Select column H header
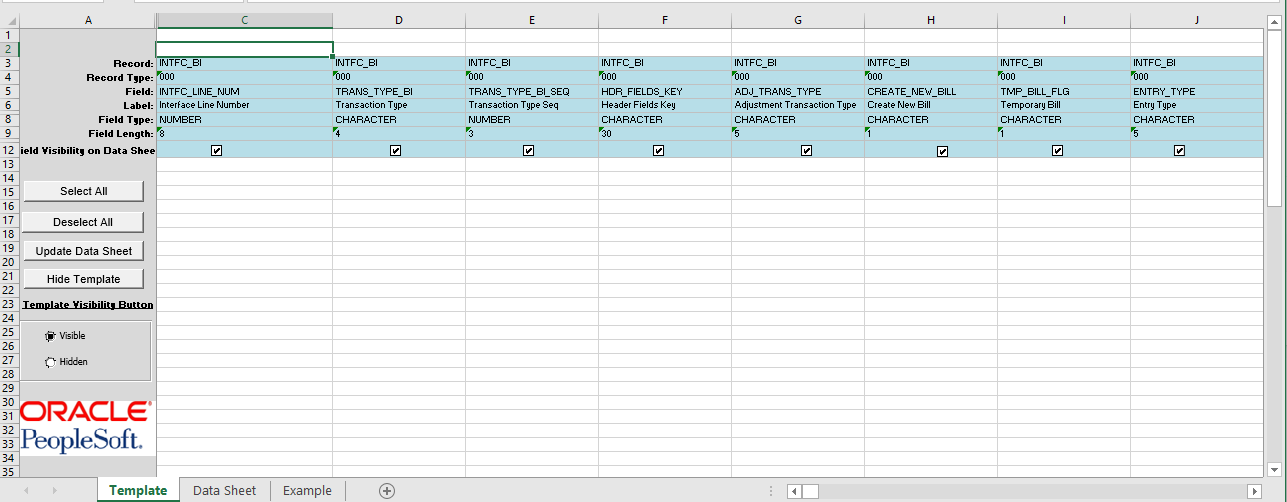This screenshot has width=1287, height=502. 931,20
